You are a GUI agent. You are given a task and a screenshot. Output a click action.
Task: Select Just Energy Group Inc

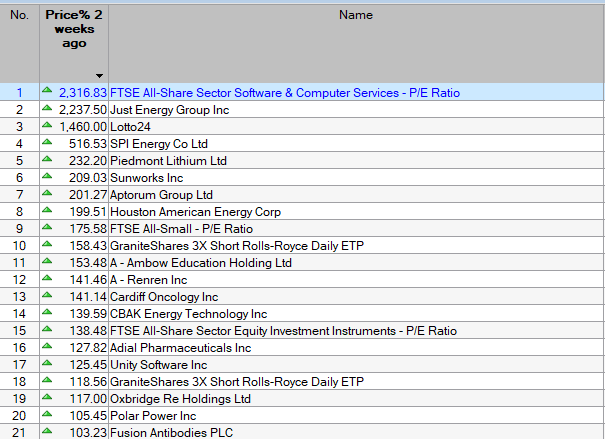click(169, 110)
